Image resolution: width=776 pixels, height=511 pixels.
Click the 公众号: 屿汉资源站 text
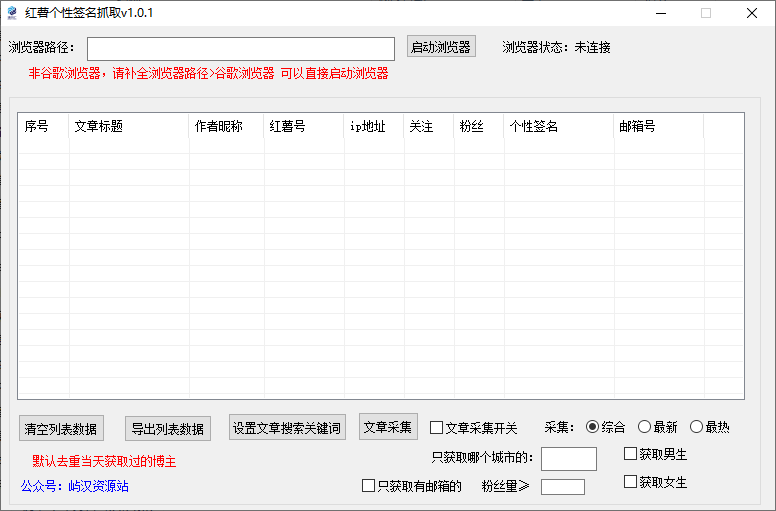tap(75, 486)
